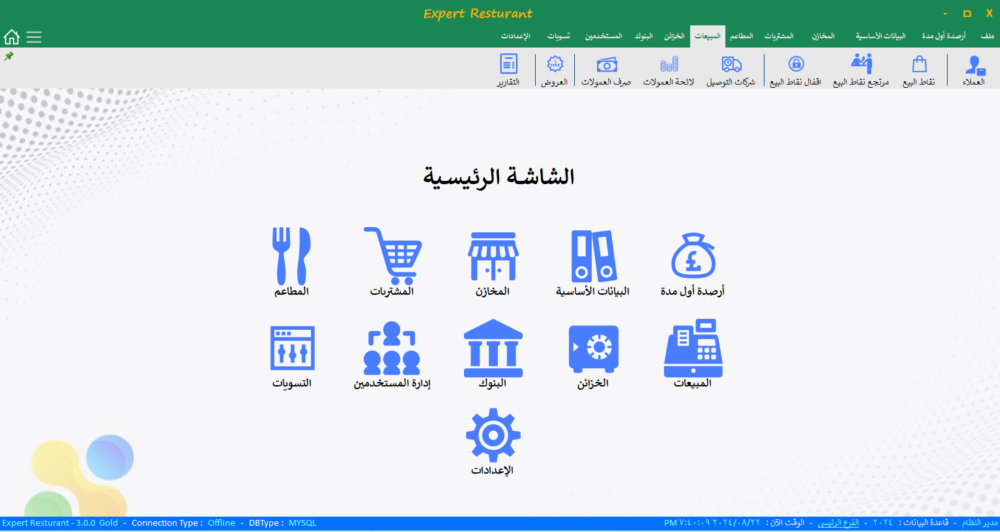1000x532 pixels.
Task: Open the الإعدادات (Settings) gear tile
Action: (492, 442)
